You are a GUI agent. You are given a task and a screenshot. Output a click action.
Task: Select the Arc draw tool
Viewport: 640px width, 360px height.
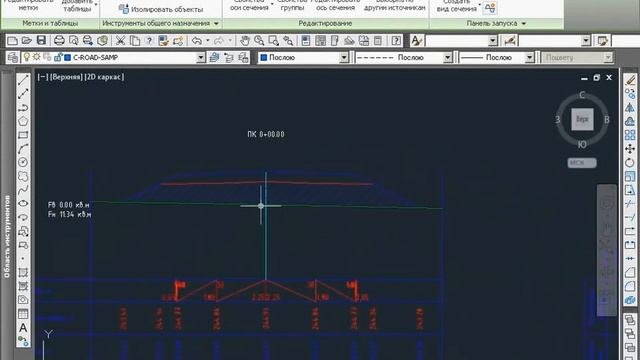click(x=23, y=149)
